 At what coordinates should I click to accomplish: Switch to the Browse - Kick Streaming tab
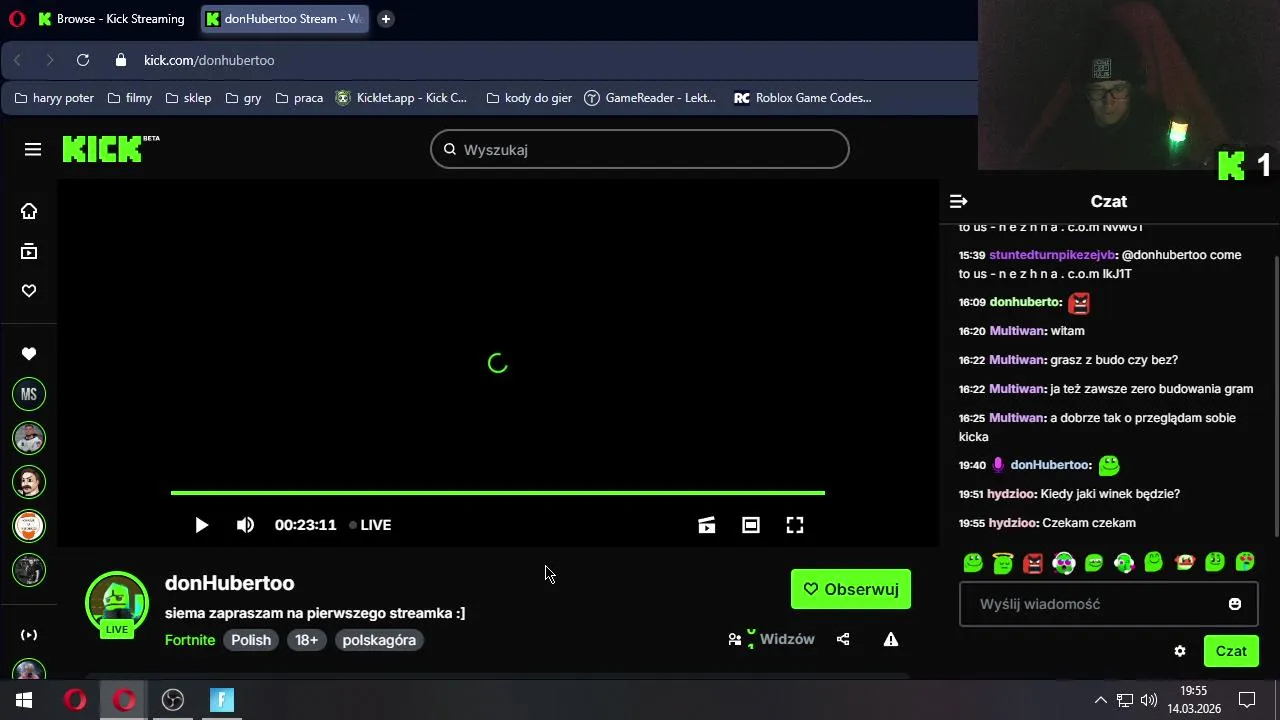tap(113, 19)
